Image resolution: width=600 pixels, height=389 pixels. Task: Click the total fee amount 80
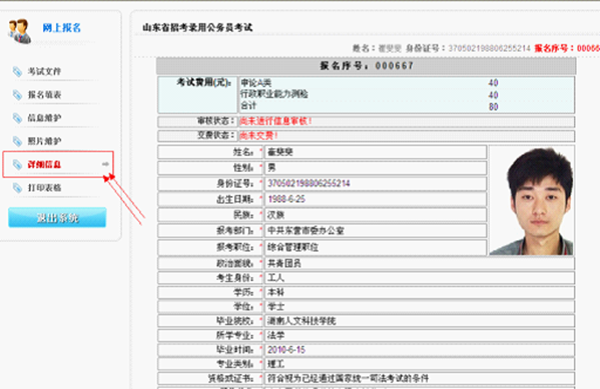point(493,107)
